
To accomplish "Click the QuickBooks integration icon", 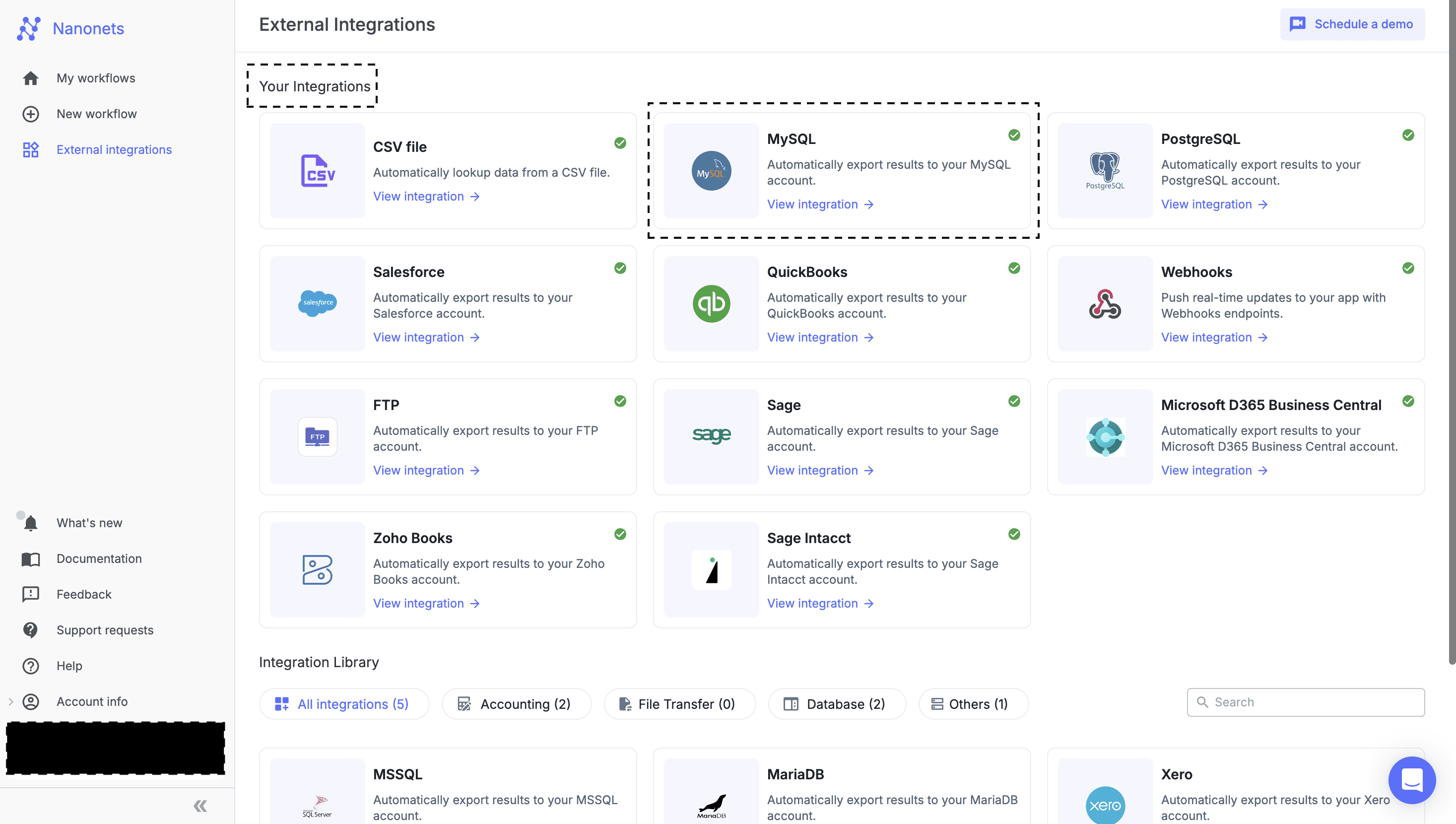I will [712, 303].
